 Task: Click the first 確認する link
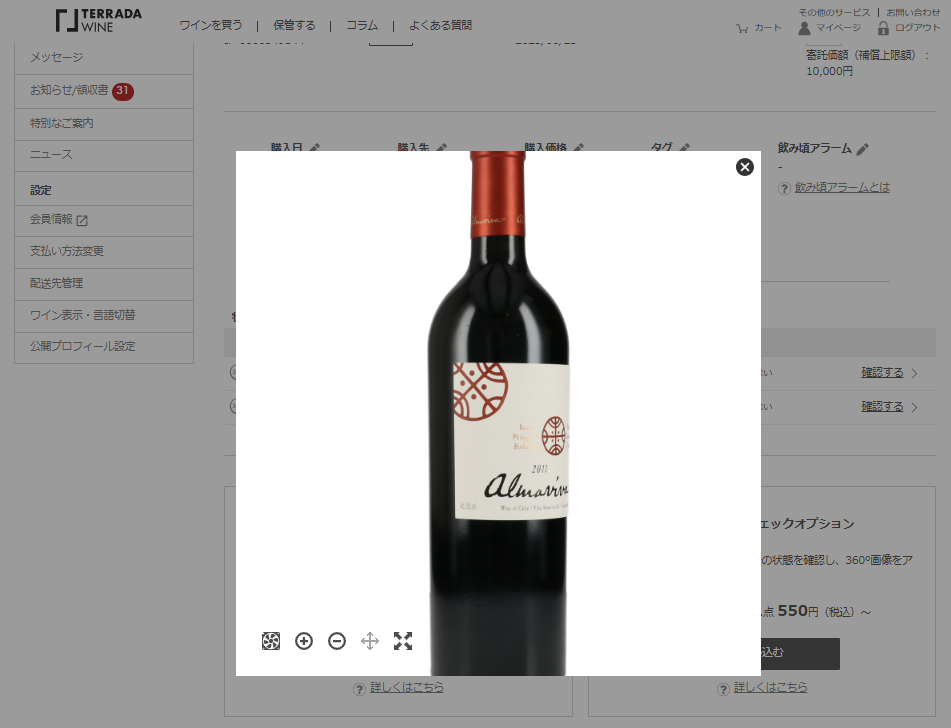882,372
